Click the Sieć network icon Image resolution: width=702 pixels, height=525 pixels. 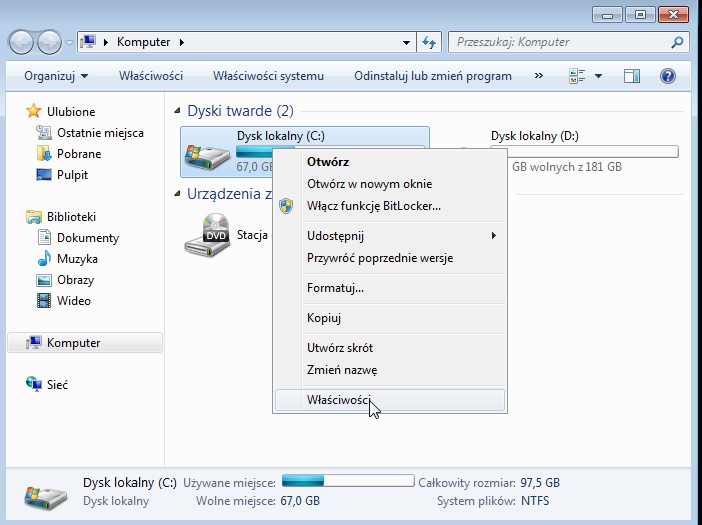(34, 384)
